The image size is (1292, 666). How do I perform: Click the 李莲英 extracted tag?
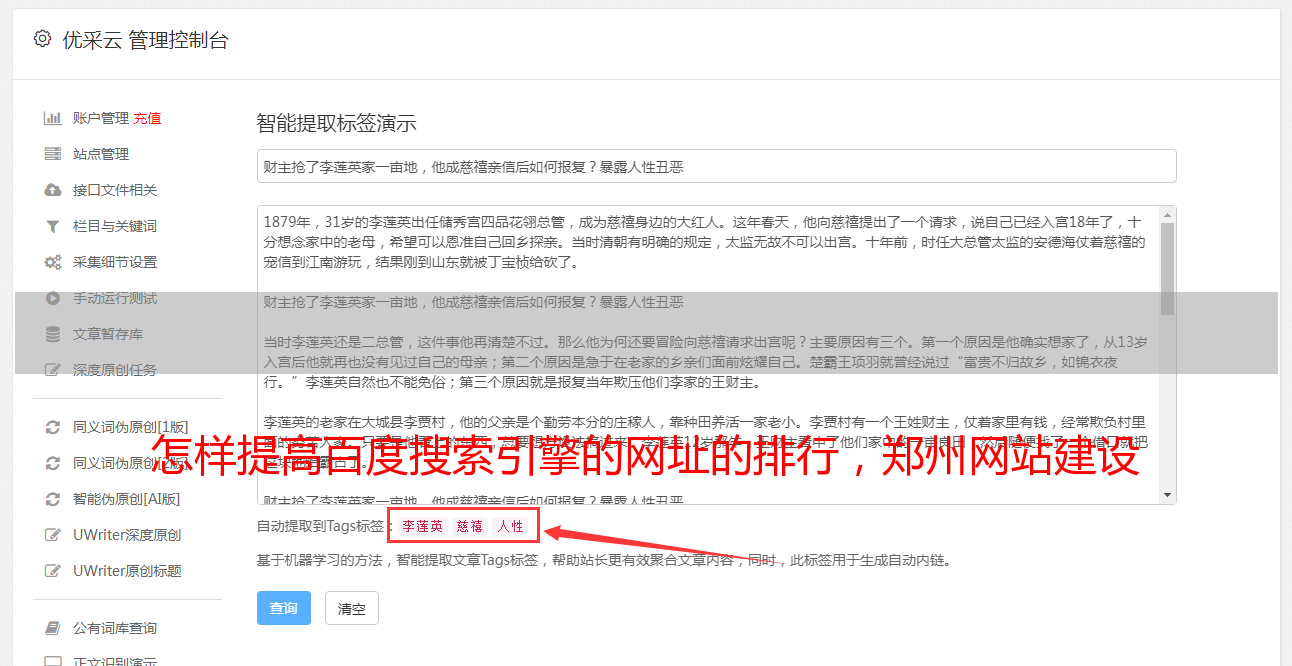click(422, 526)
